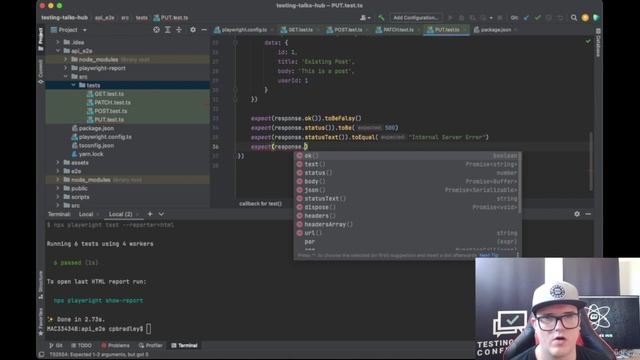
Task: Click the green build hammer icon
Action: click(381, 18)
